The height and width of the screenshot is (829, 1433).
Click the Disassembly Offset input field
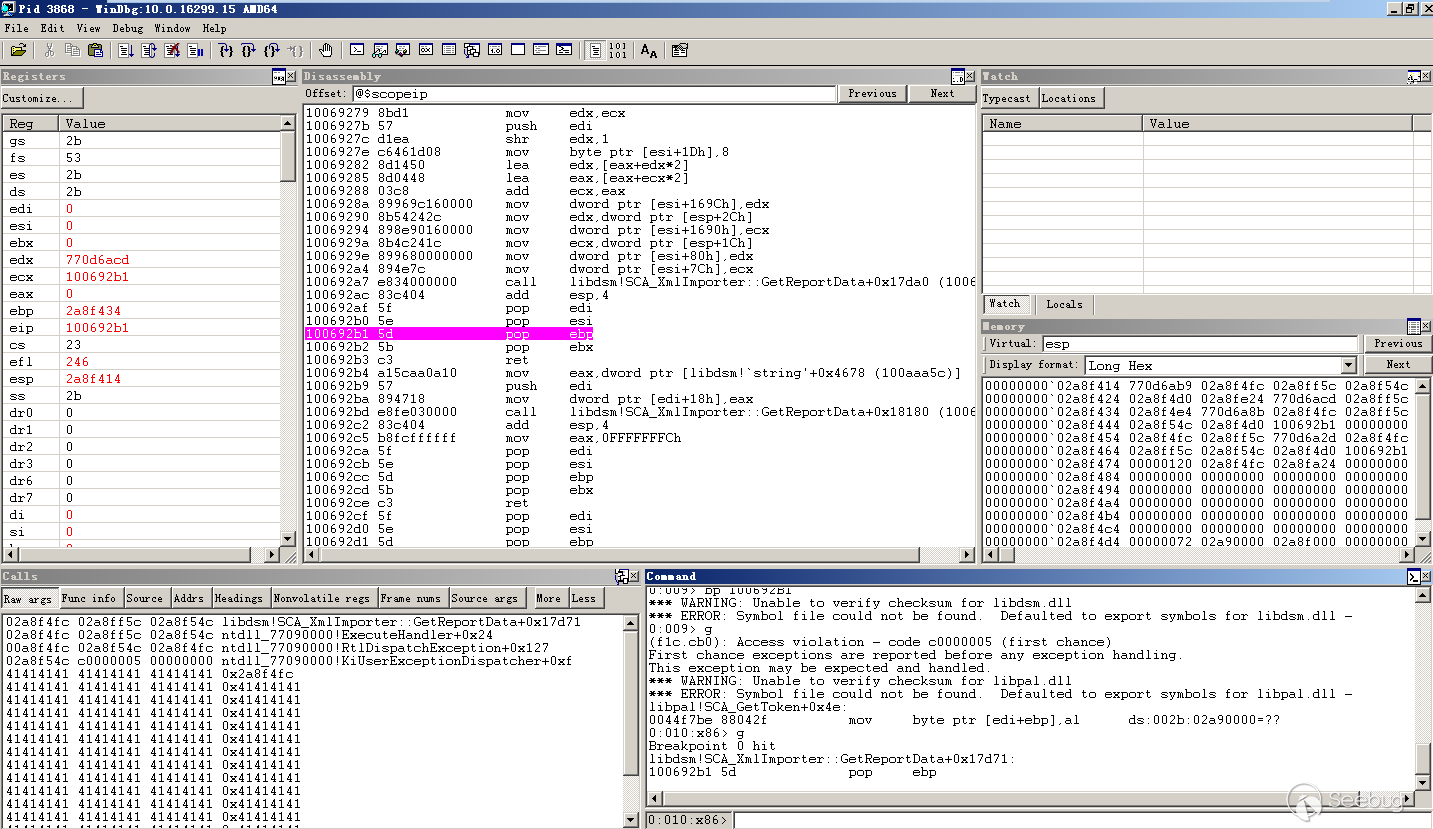click(x=593, y=94)
